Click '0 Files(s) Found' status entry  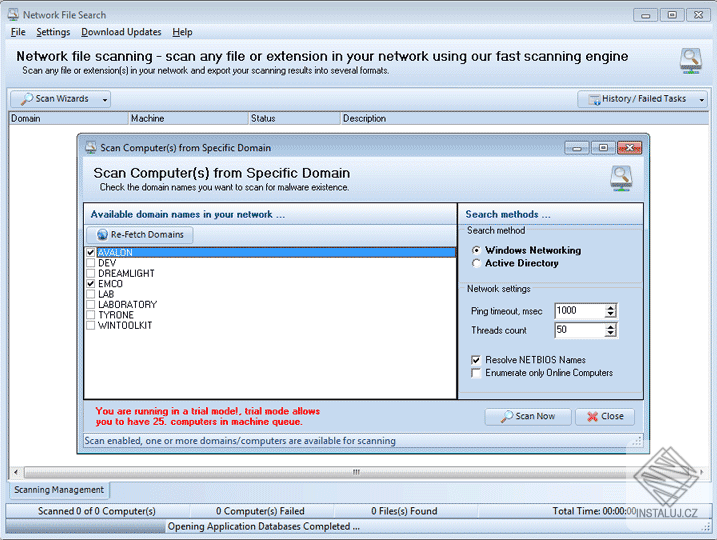[404, 511]
